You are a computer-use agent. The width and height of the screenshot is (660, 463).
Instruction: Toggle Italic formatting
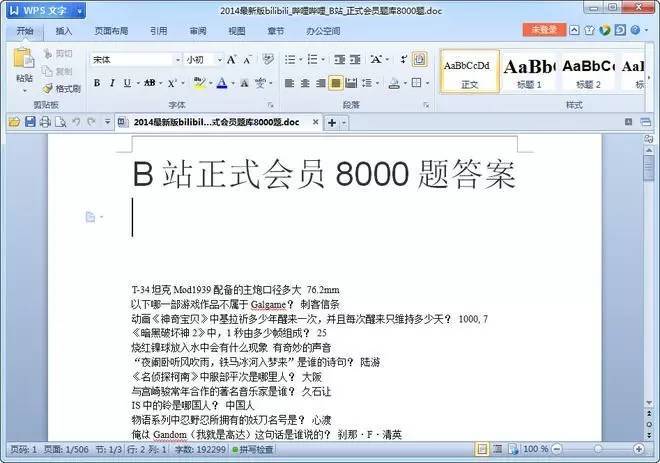tap(112, 83)
